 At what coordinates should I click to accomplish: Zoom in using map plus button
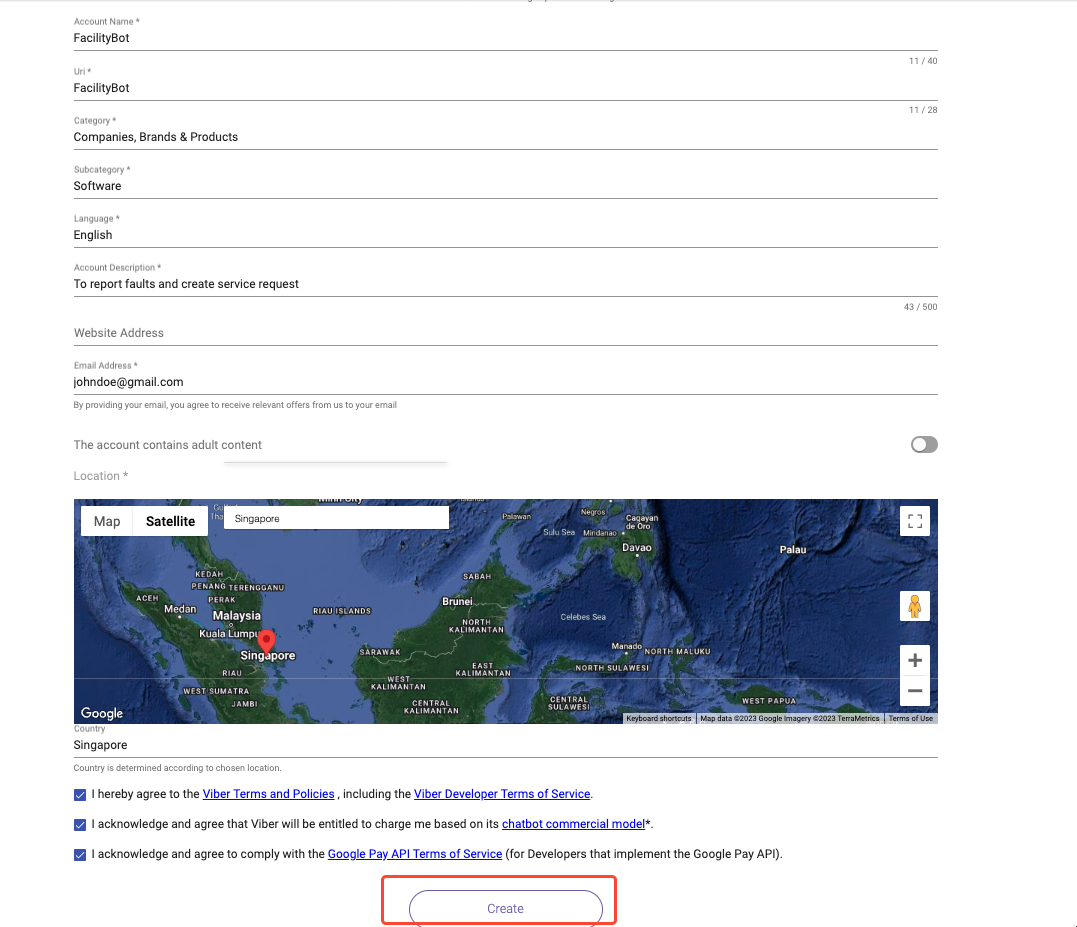[914, 660]
